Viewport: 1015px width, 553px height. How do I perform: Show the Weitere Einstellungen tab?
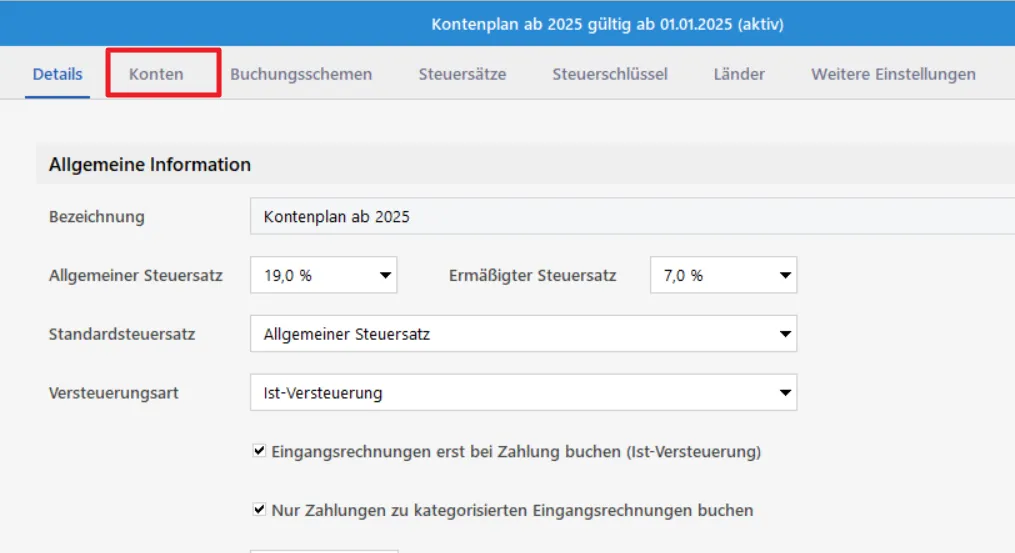(893, 74)
